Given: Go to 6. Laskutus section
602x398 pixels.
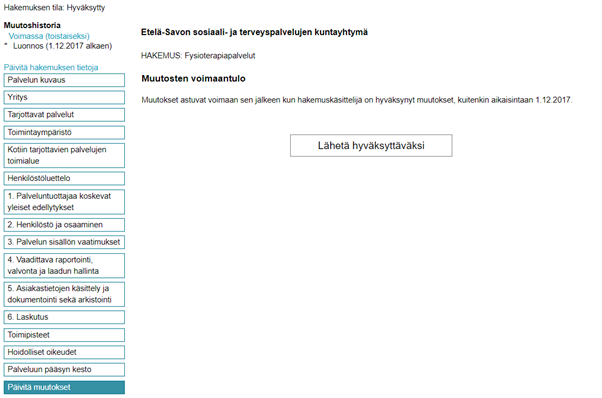Looking at the screenshot, I should (x=64, y=317).
